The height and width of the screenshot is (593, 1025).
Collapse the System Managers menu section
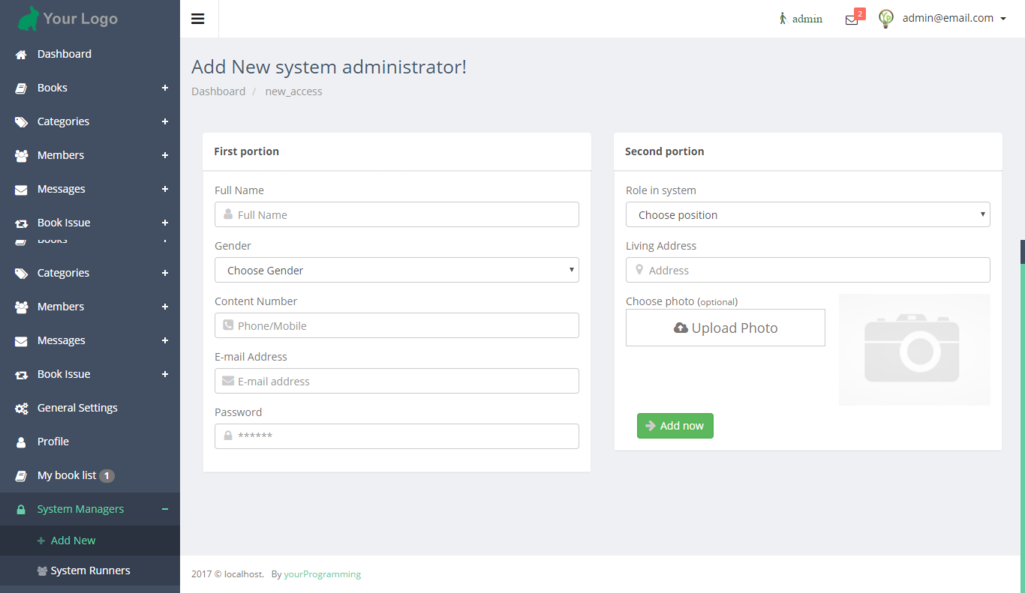pos(165,509)
